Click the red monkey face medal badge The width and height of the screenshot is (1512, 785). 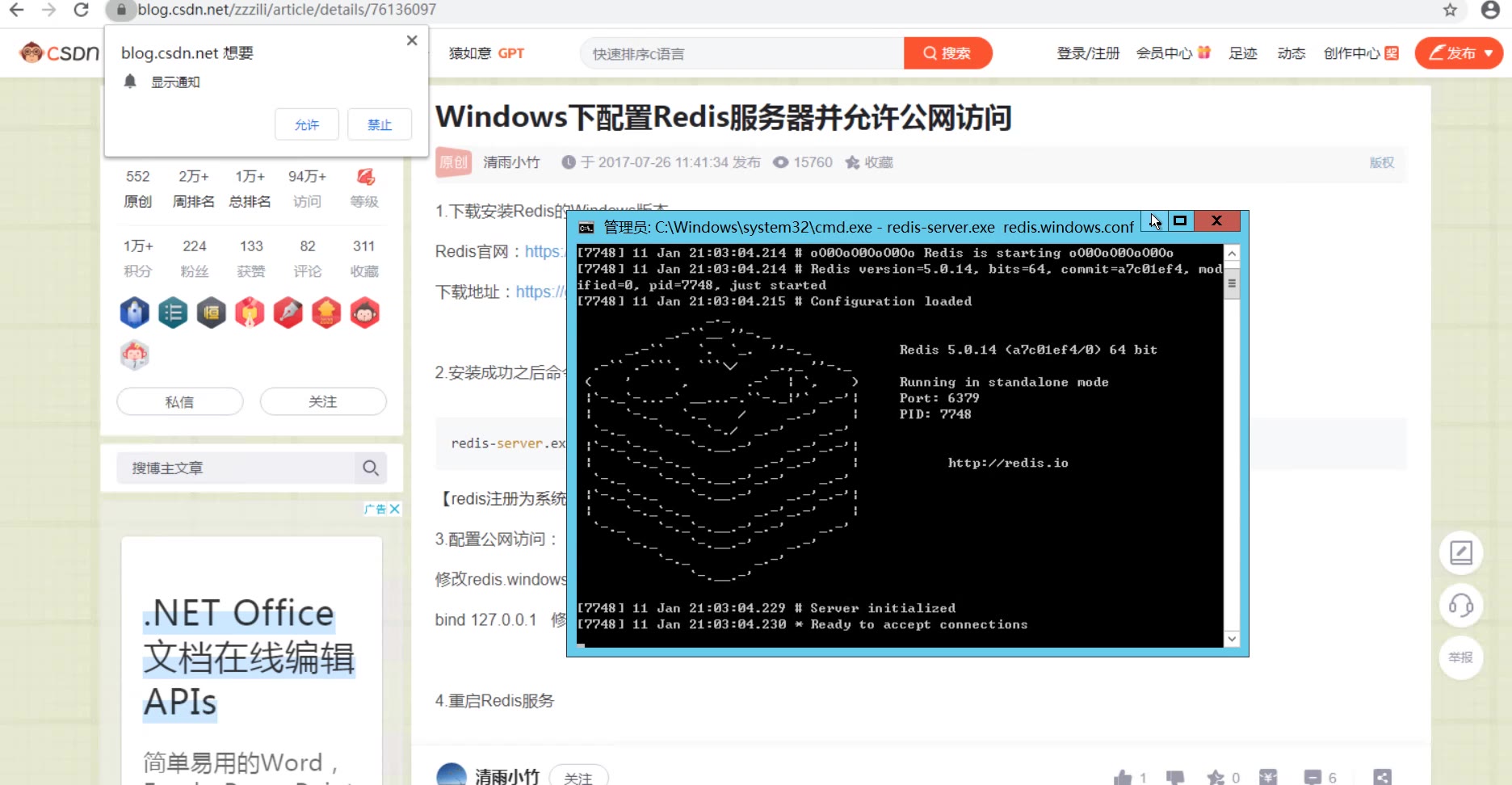point(365,313)
